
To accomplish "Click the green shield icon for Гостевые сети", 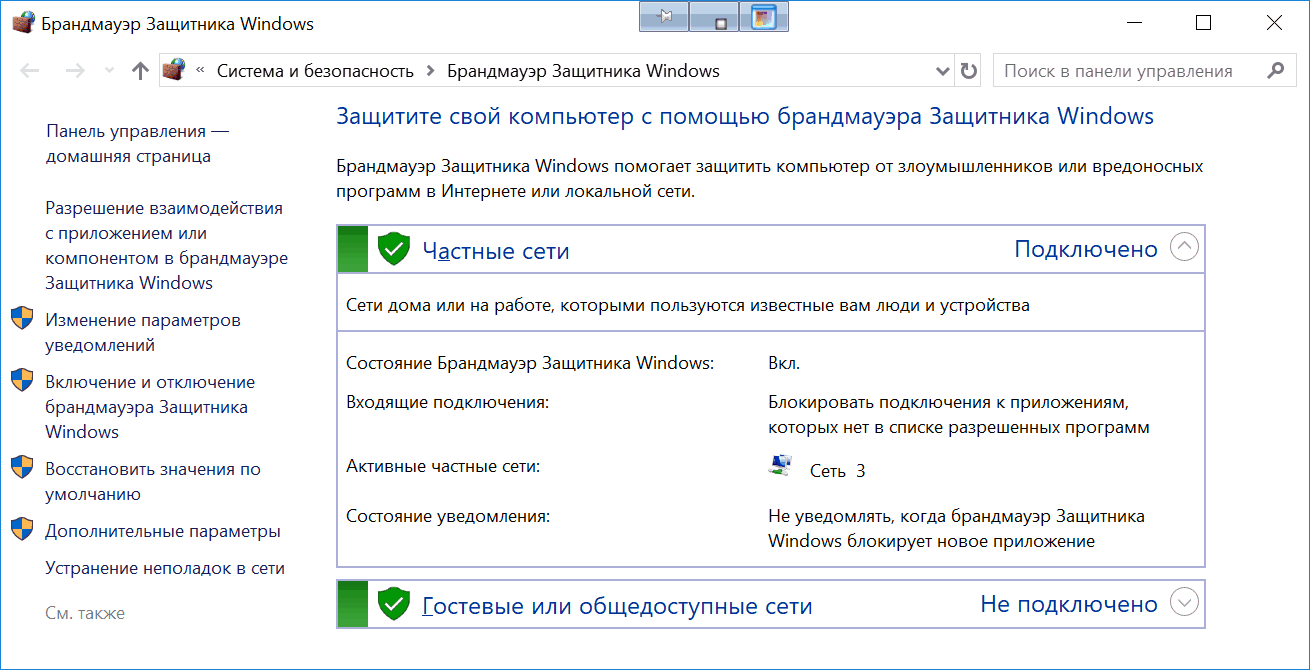I will pos(394,603).
